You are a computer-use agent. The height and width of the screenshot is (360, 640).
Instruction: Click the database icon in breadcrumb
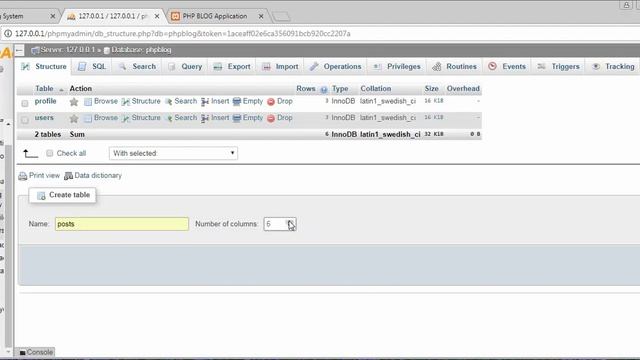[107, 50]
